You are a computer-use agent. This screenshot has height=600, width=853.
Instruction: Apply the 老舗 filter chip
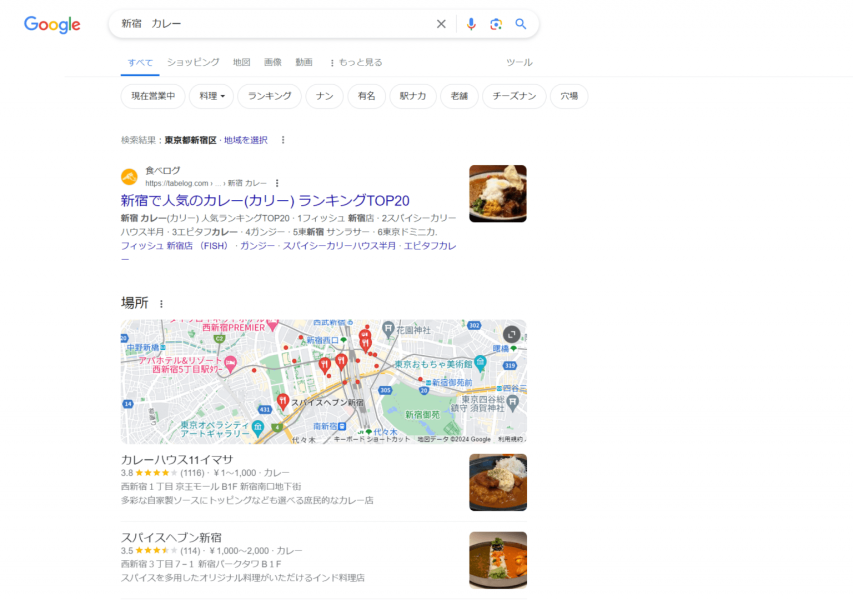click(459, 96)
